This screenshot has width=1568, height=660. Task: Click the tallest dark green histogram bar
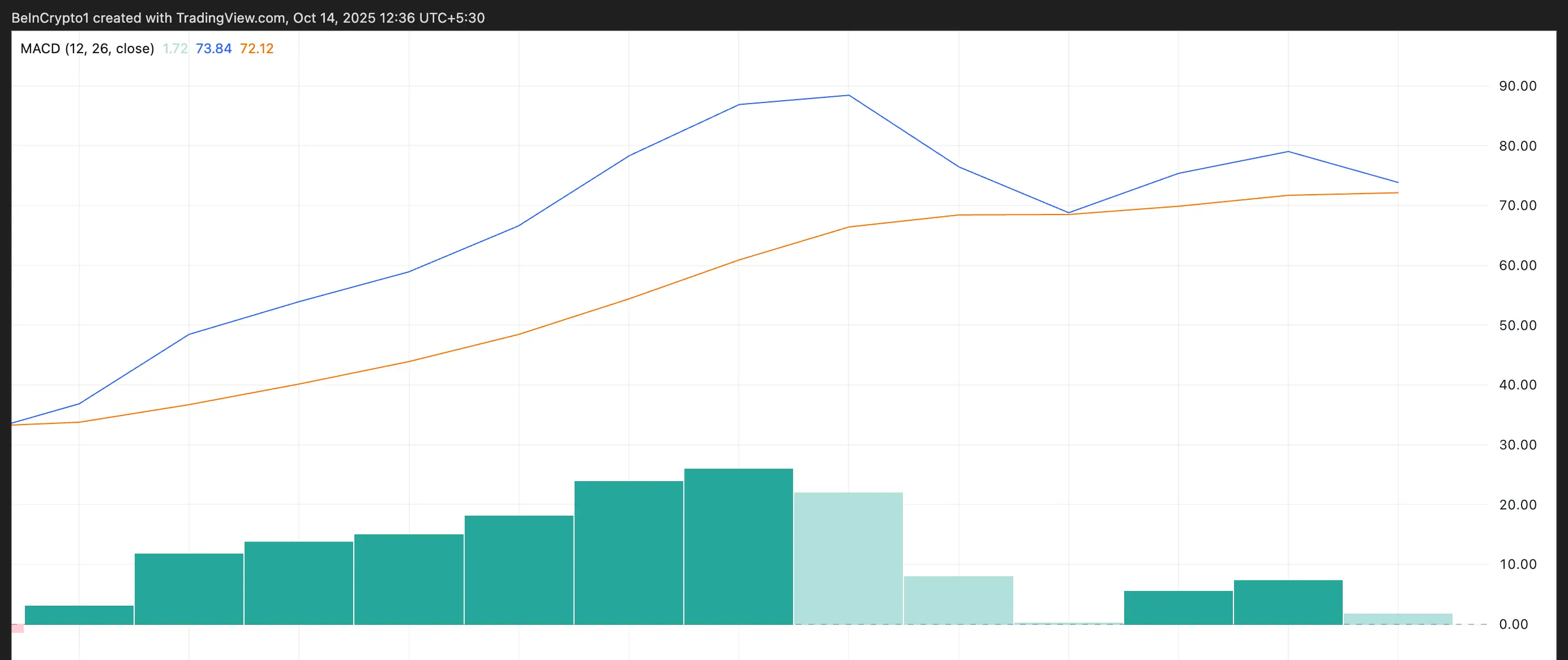[738, 546]
